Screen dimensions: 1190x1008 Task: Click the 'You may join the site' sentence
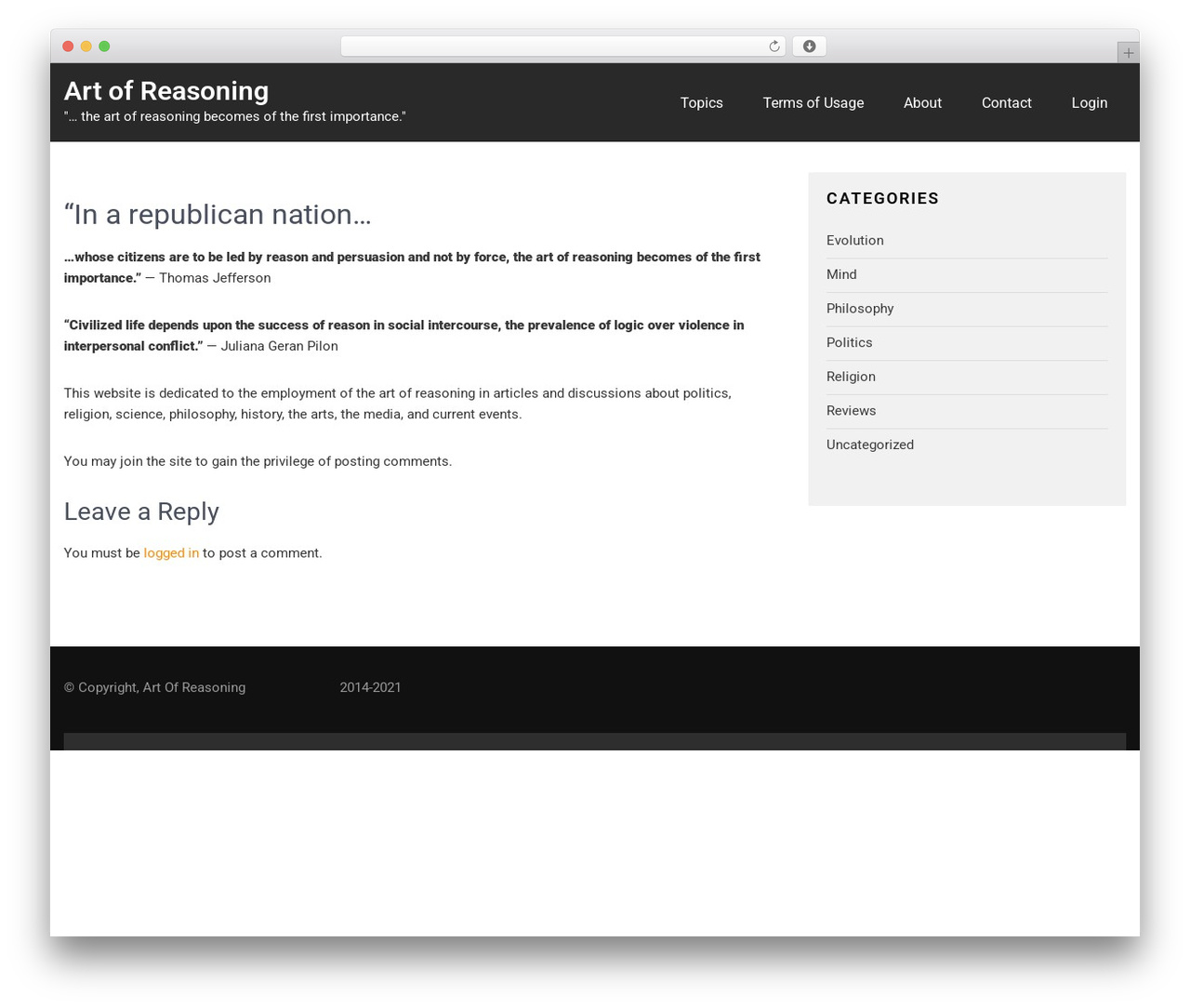coord(258,461)
